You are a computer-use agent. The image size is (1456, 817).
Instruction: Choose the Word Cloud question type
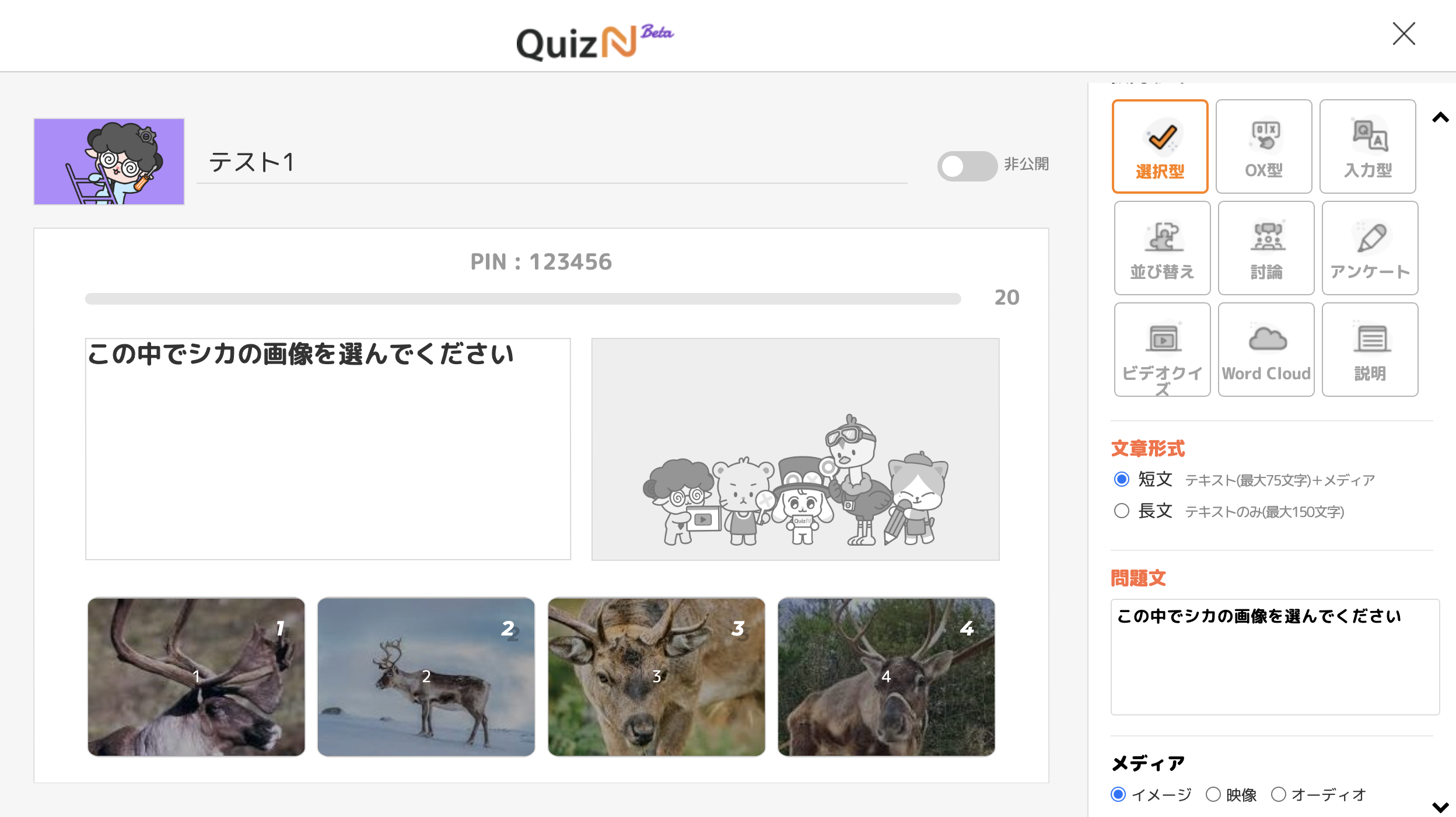1266,350
